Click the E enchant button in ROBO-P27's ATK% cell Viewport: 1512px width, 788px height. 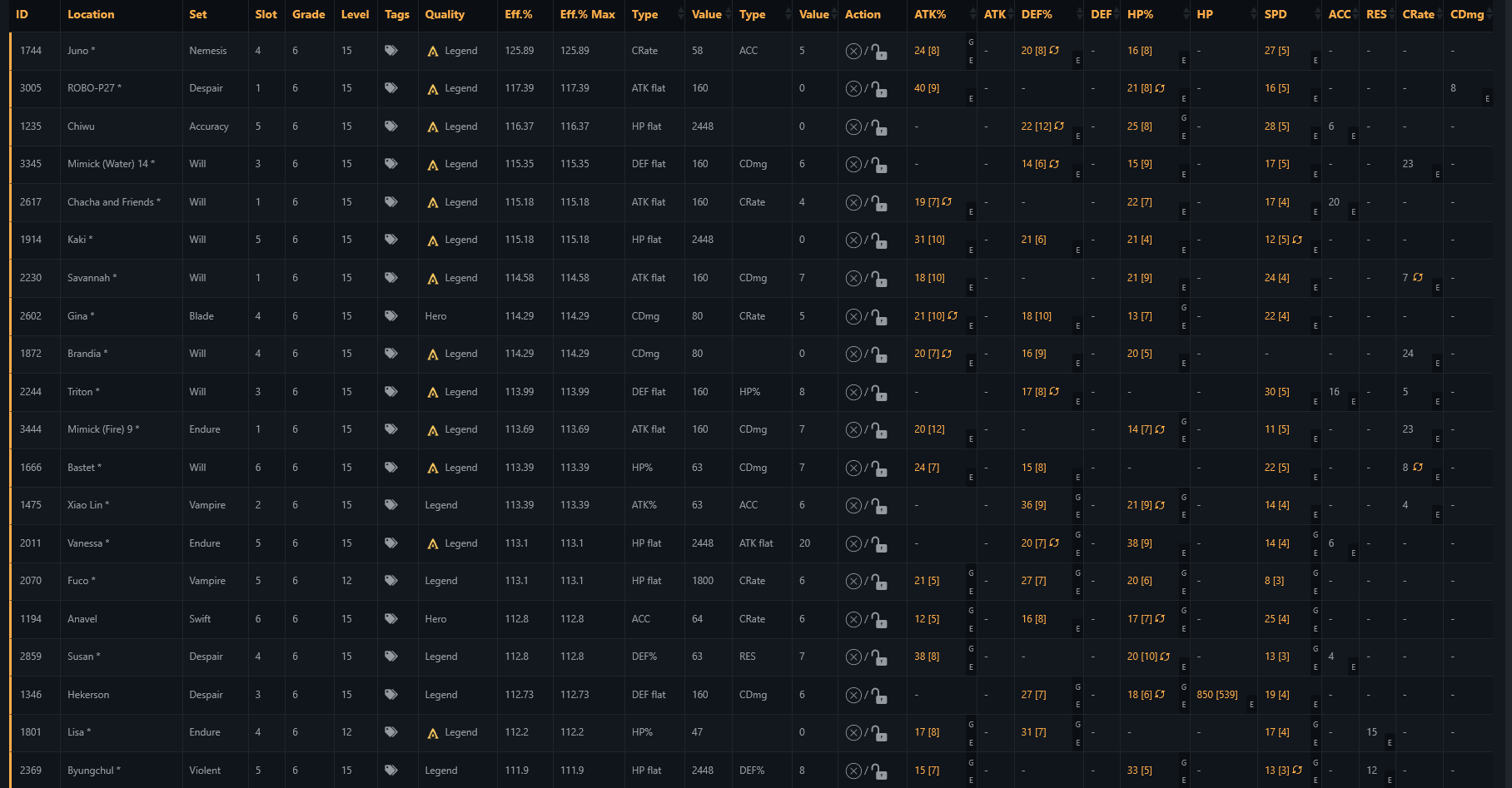[x=971, y=99]
